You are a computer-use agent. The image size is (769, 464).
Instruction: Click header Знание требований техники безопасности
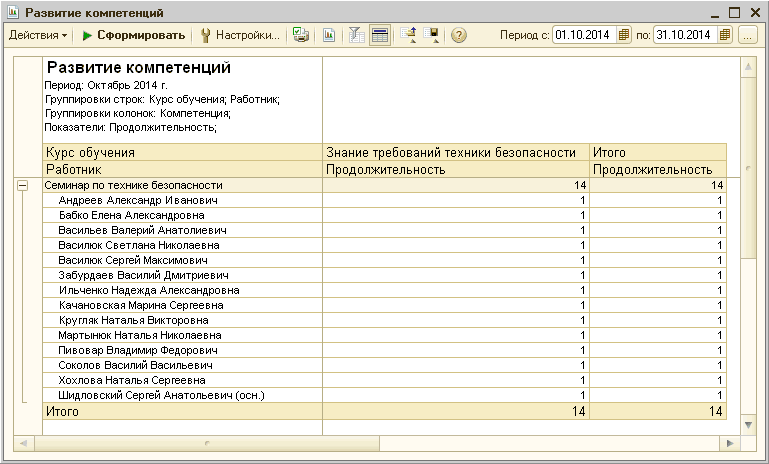click(x=456, y=153)
